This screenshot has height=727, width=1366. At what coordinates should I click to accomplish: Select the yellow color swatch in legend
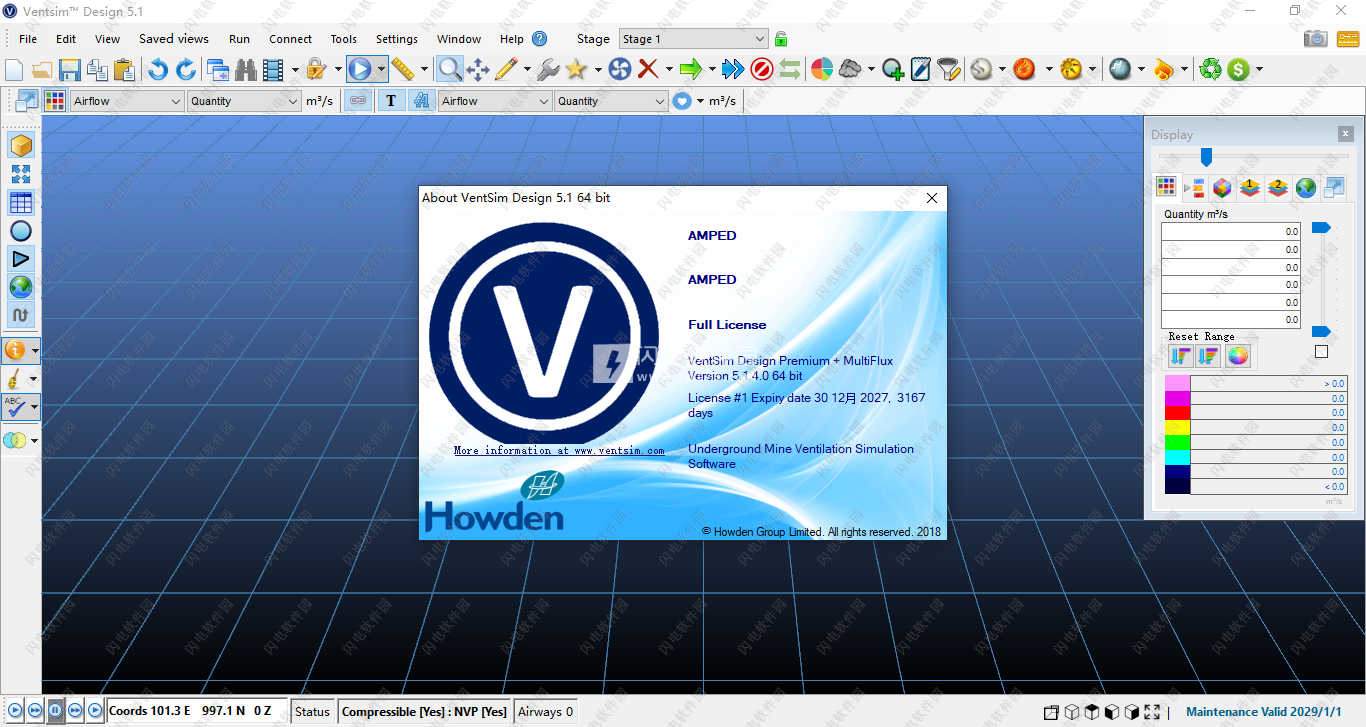[1177, 427]
